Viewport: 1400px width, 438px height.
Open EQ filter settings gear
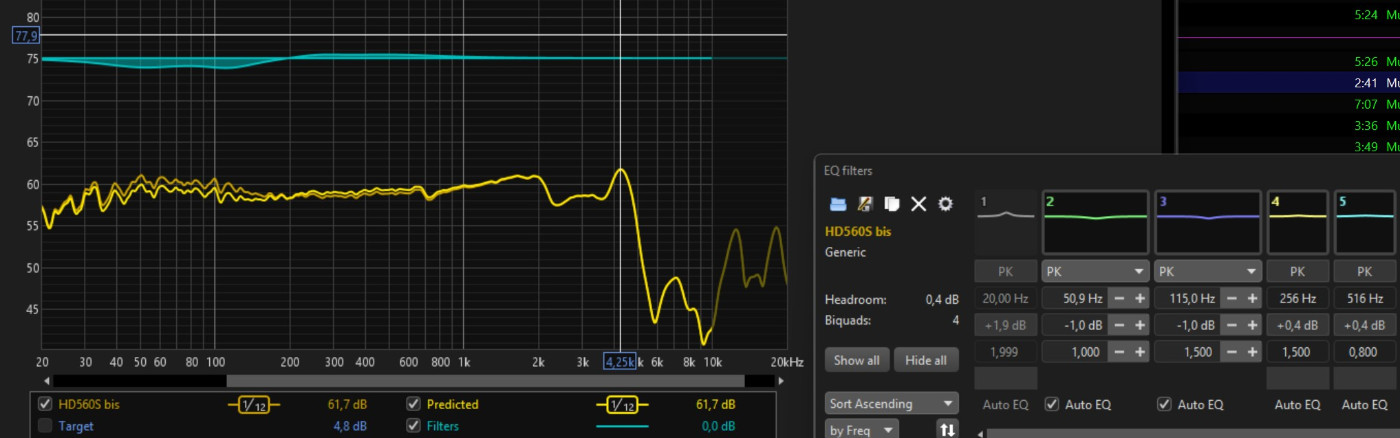(945, 204)
